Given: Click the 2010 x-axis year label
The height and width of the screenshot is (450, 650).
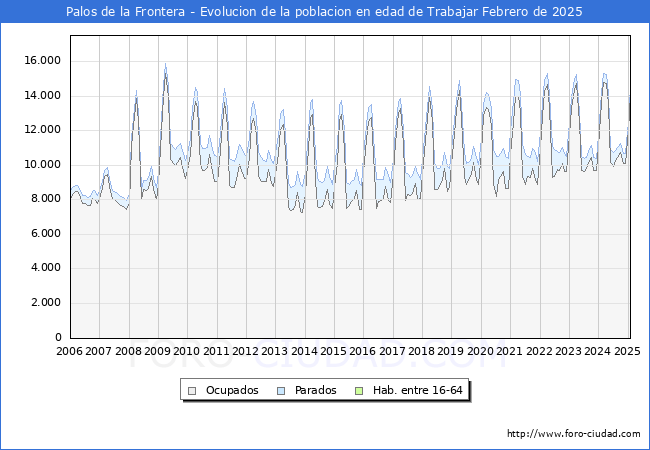Looking at the screenshot, I should click(x=187, y=351).
